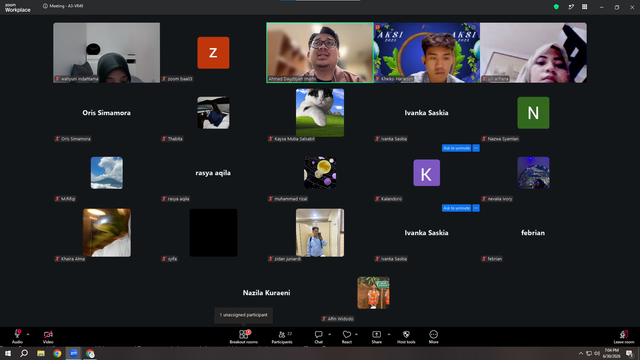Open Windows taskbar search
640x360 pixels.
tap(24, 353)
